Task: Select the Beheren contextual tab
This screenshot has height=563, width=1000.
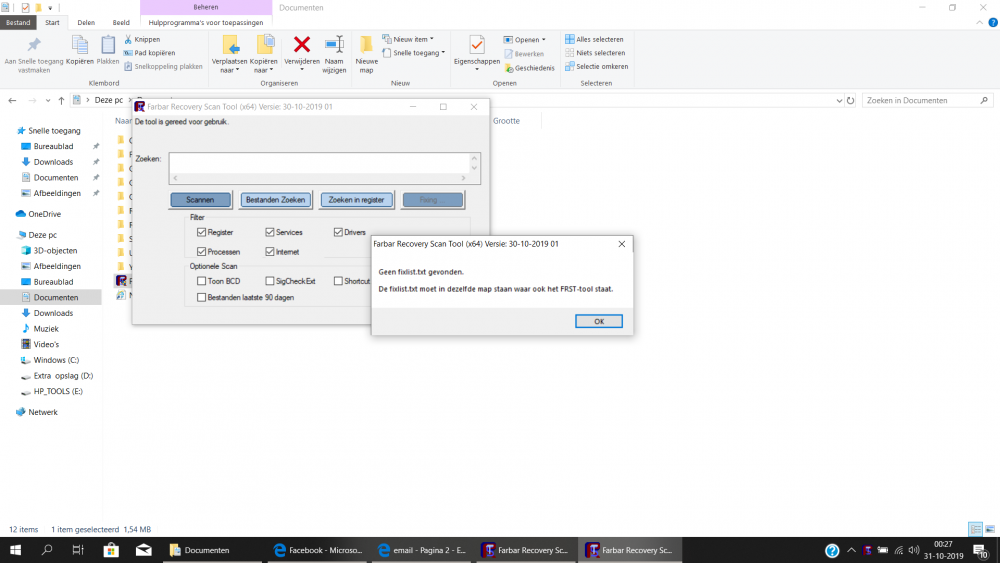Action: coord(206,7)
